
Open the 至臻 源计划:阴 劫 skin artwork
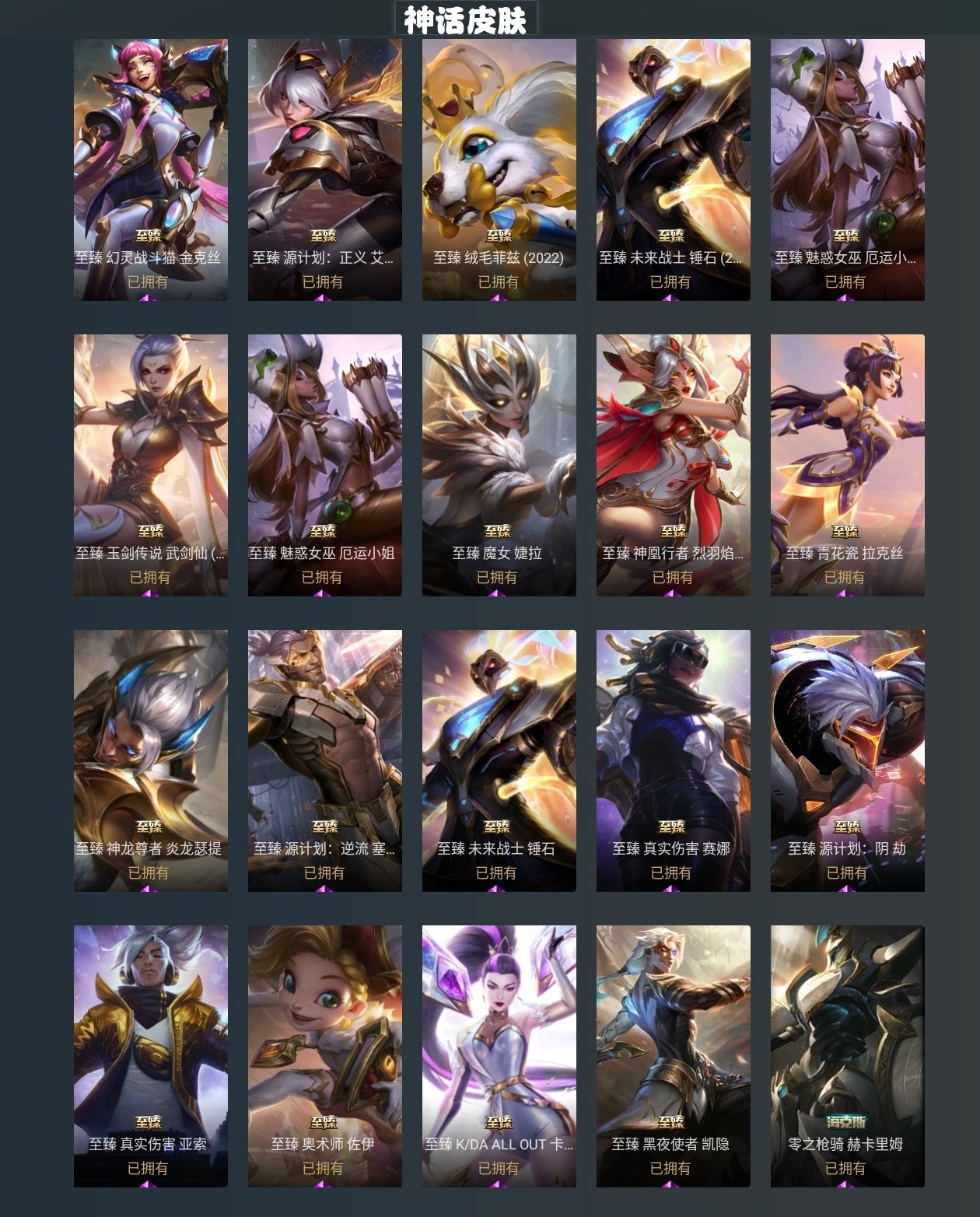(848, 761)
